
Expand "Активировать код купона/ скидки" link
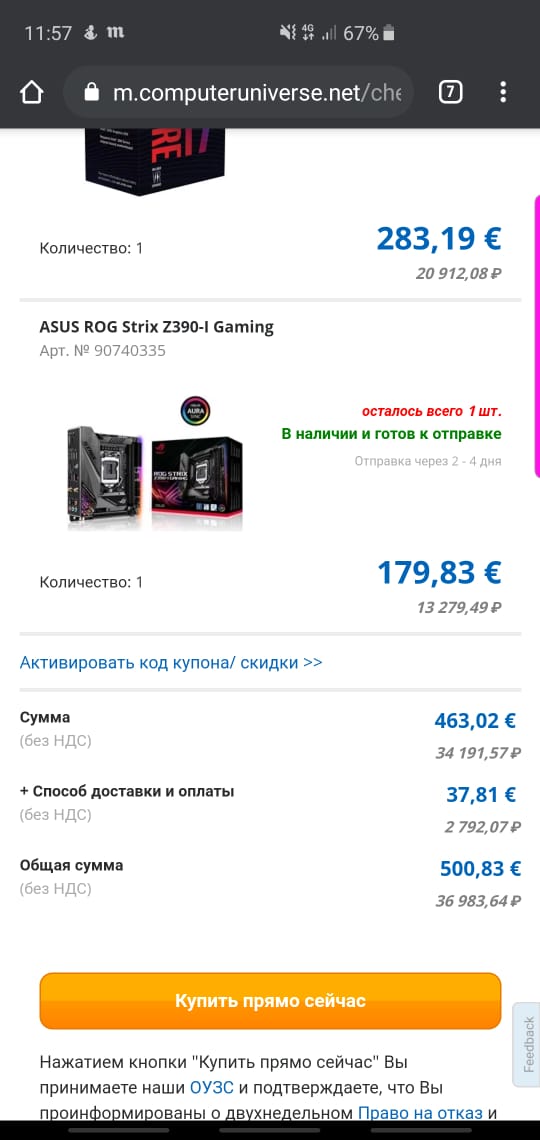(171, 662)
